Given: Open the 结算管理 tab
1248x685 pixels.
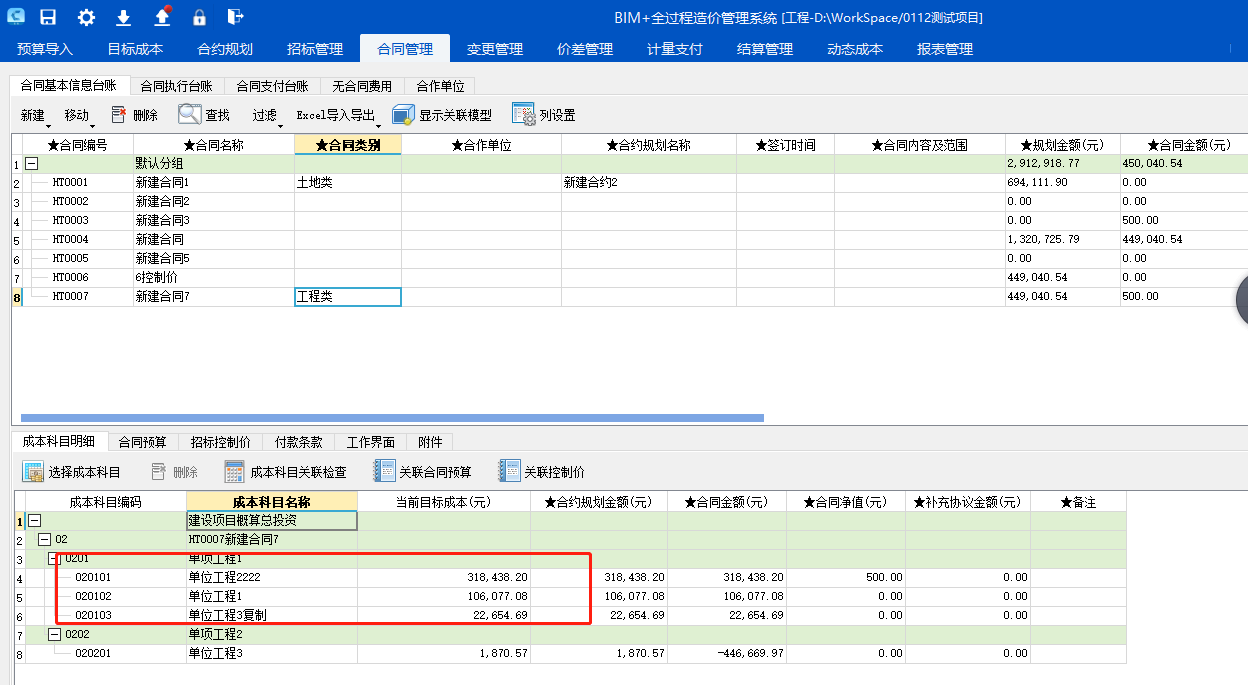Looking at the screenshot, I should click(765, 49).
